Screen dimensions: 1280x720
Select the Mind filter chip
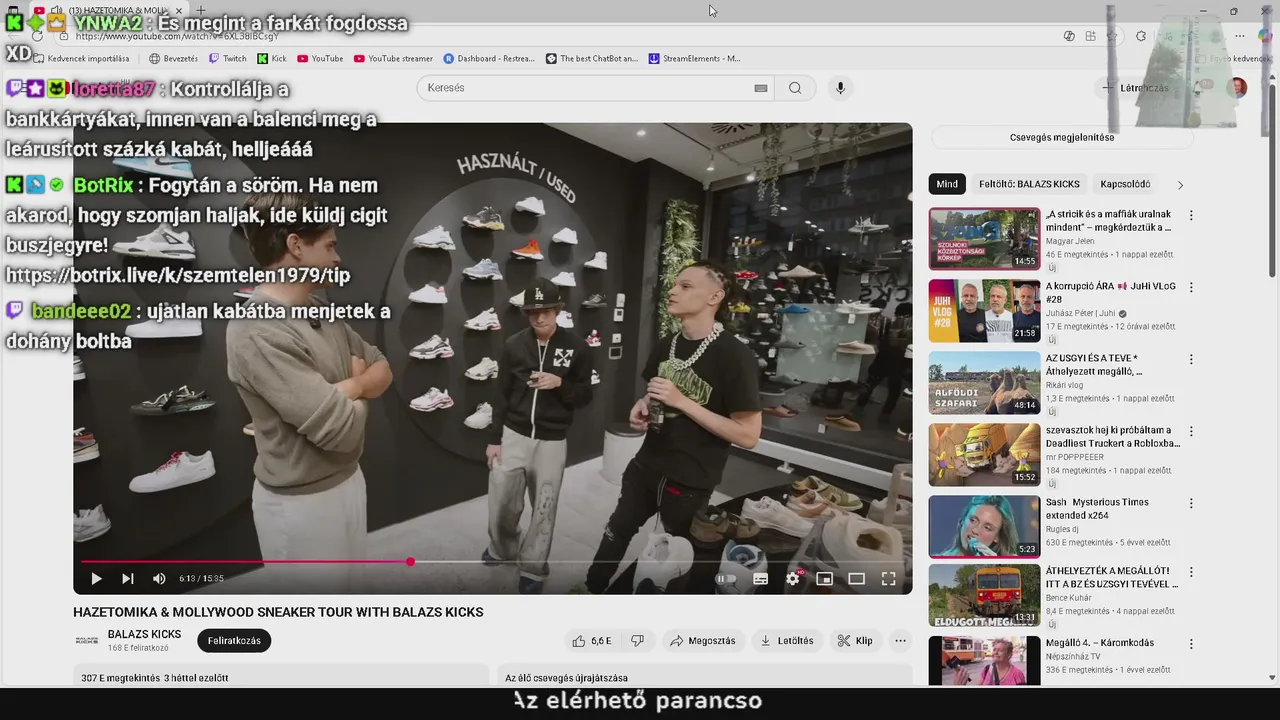click(x=947, y=184)
